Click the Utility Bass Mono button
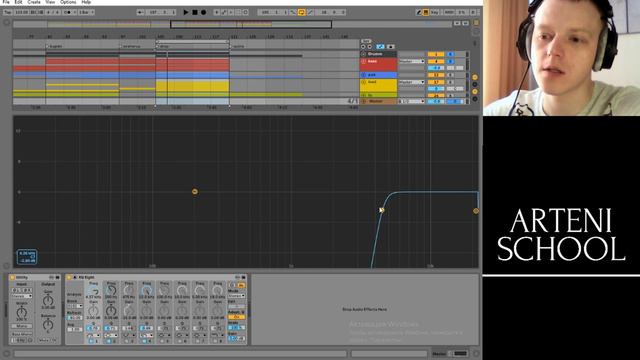 21,333
